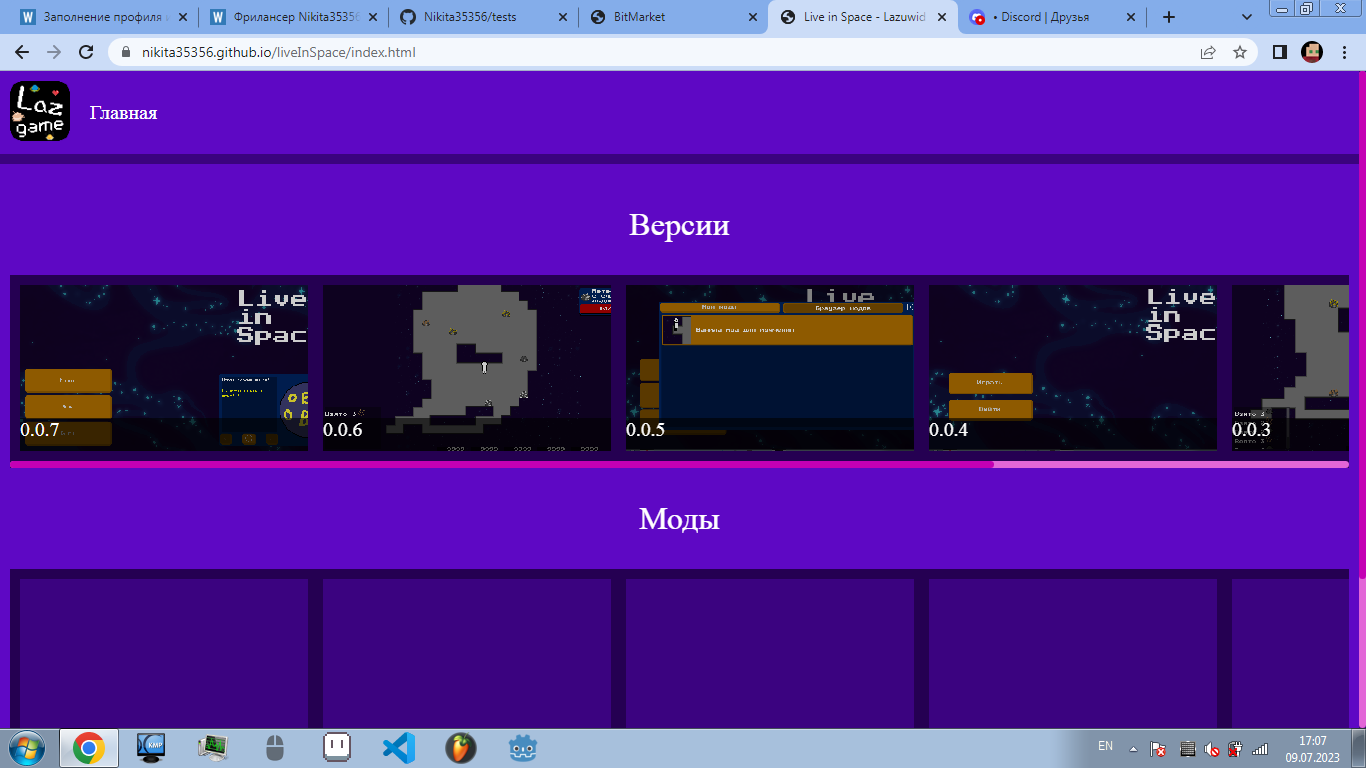Image resolution: width=1366 pixels, height=768 pixels.
Task: Switch to BitMarket tab
Action: coord(672,17)
